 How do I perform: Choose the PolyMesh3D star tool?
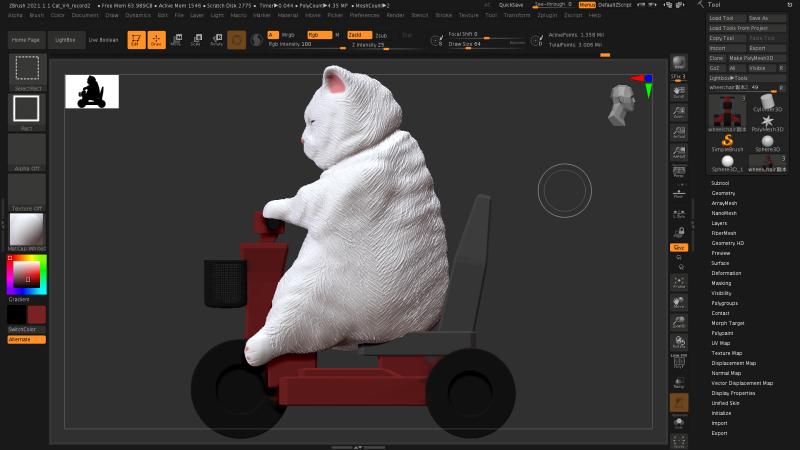click(767, 121)
